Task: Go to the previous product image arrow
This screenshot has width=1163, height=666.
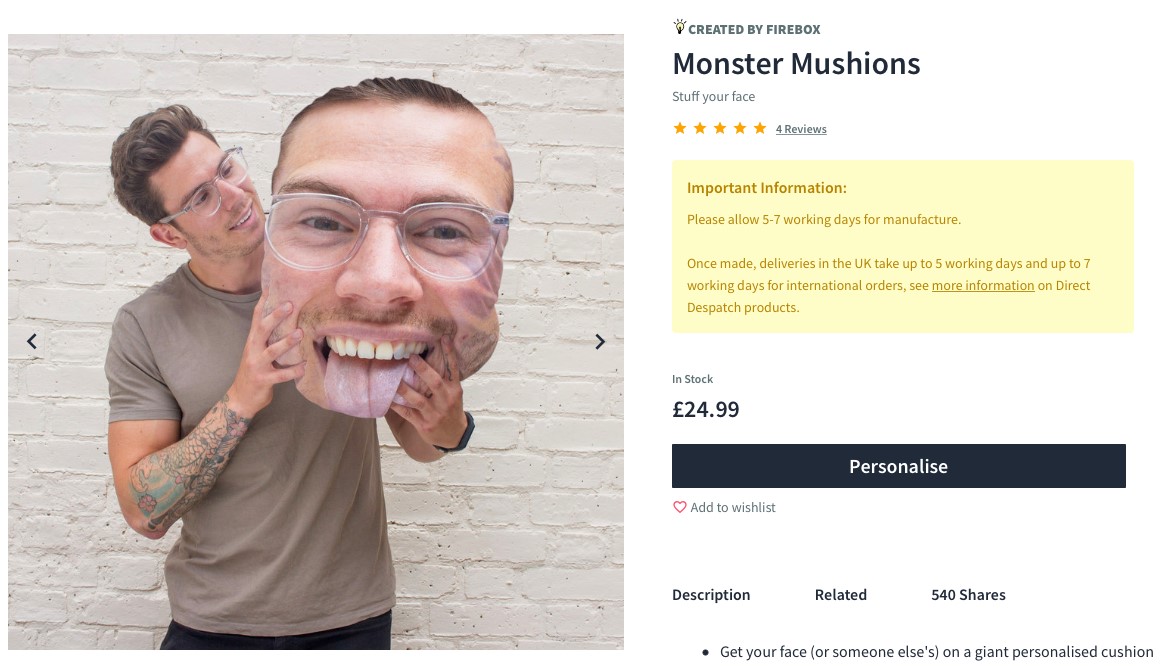Action: click(32, 341)
